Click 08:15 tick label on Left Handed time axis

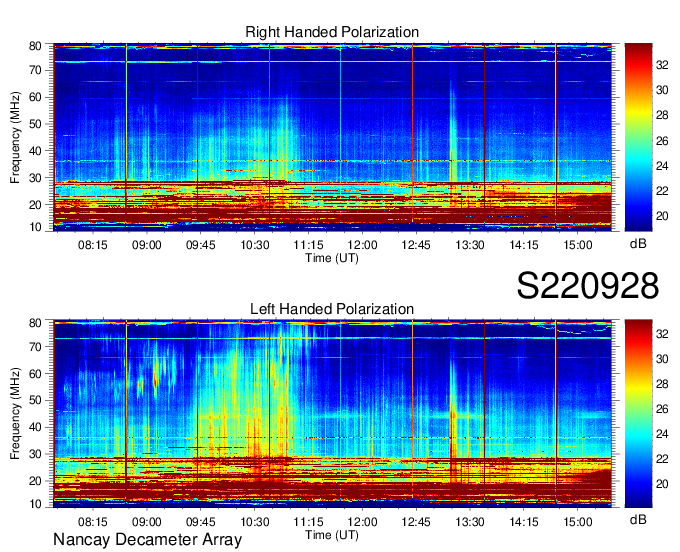pos(92,522)
